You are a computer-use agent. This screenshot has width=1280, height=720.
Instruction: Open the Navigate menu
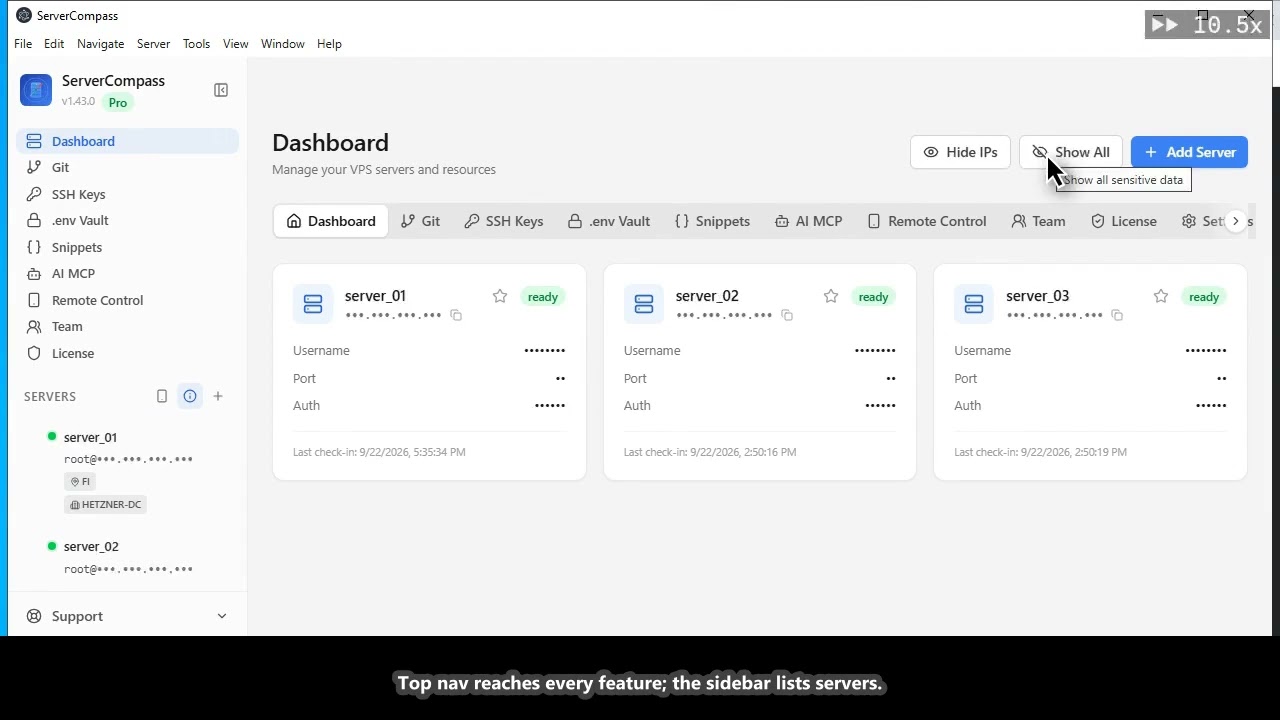(101, 44)
